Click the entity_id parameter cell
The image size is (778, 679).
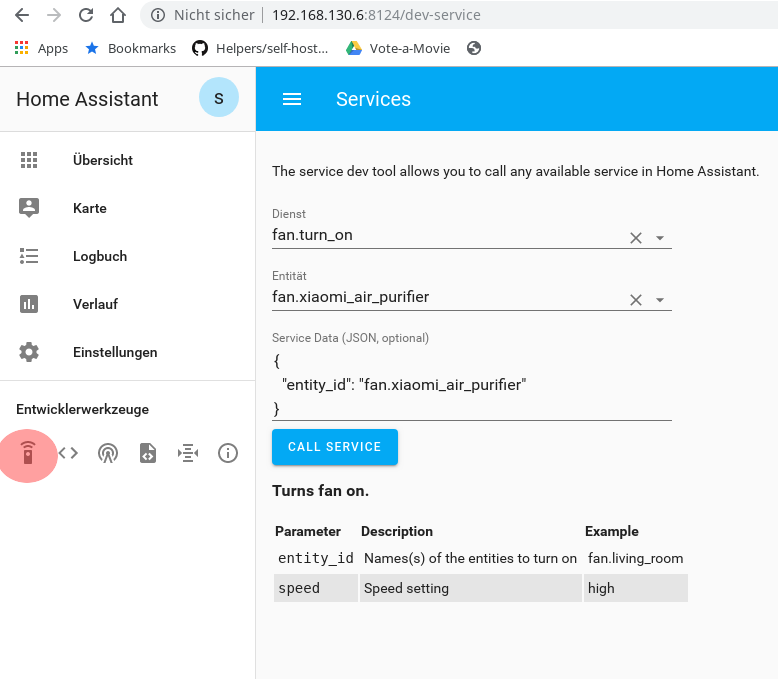[316, 558]
